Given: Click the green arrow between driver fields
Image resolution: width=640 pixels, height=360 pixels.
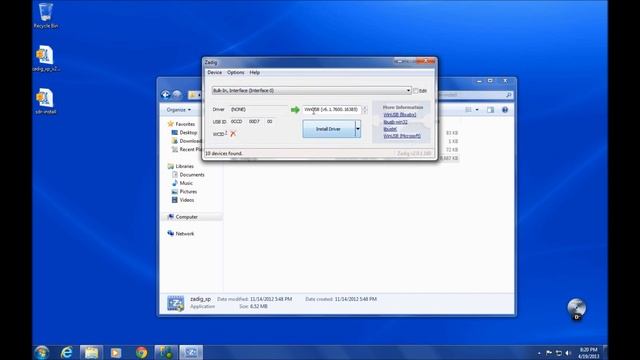Looking at the screenshot, I should [295, 109].
